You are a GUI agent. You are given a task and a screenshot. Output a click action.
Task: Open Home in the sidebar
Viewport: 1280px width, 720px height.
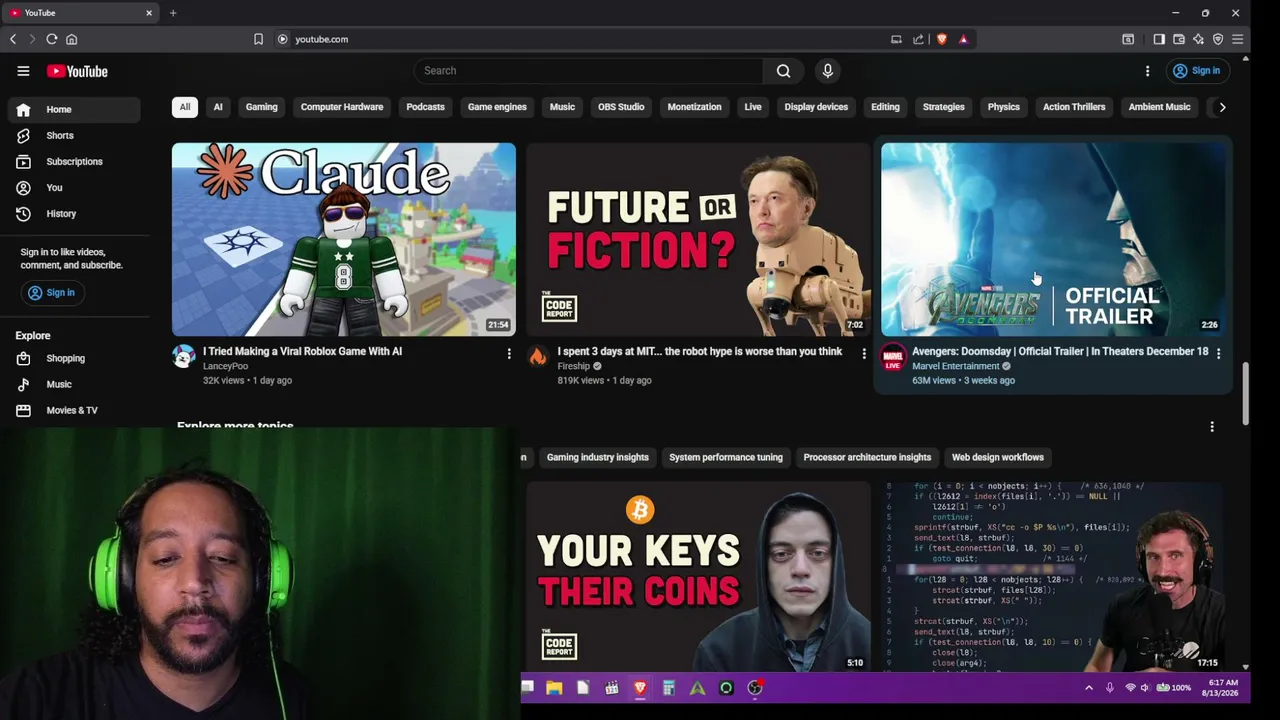click(x=75, y=110)
